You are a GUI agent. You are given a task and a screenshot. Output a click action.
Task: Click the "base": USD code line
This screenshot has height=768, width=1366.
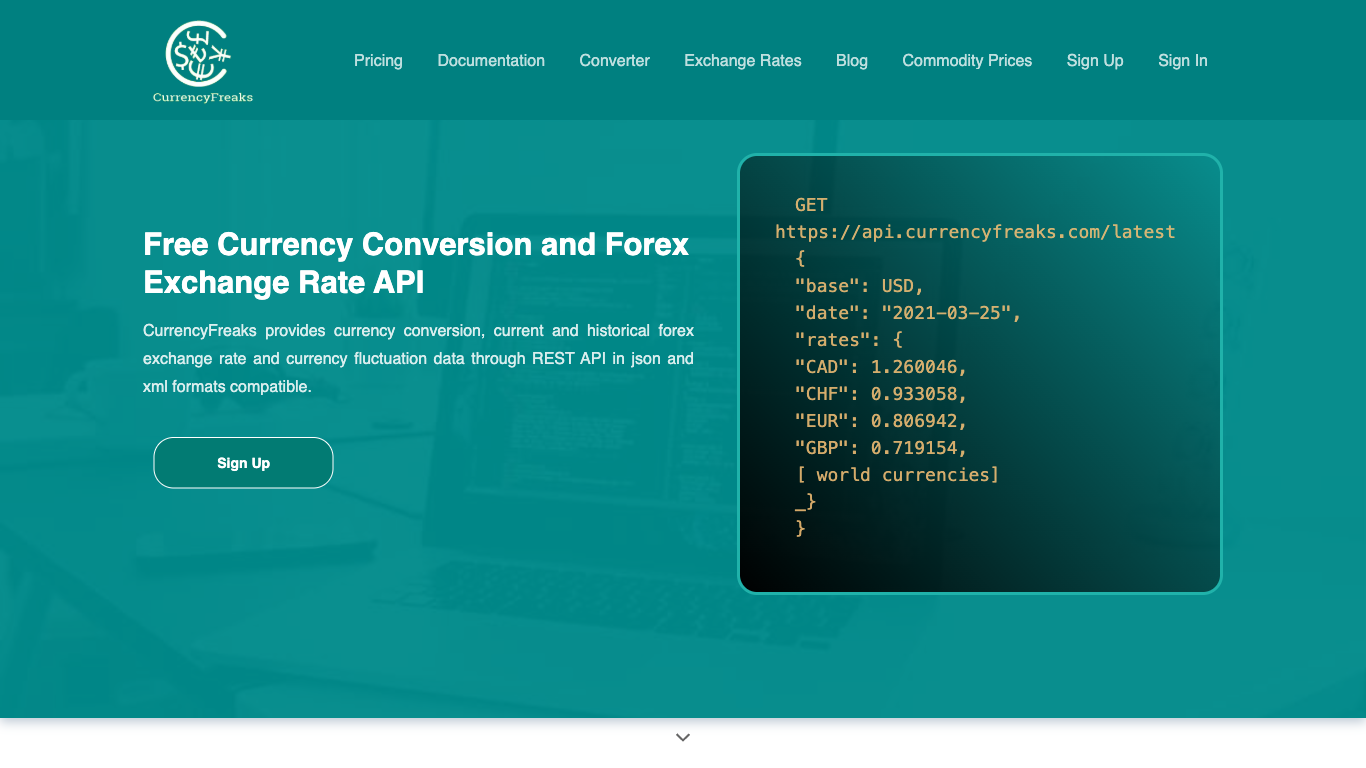(x=859, y=286)
